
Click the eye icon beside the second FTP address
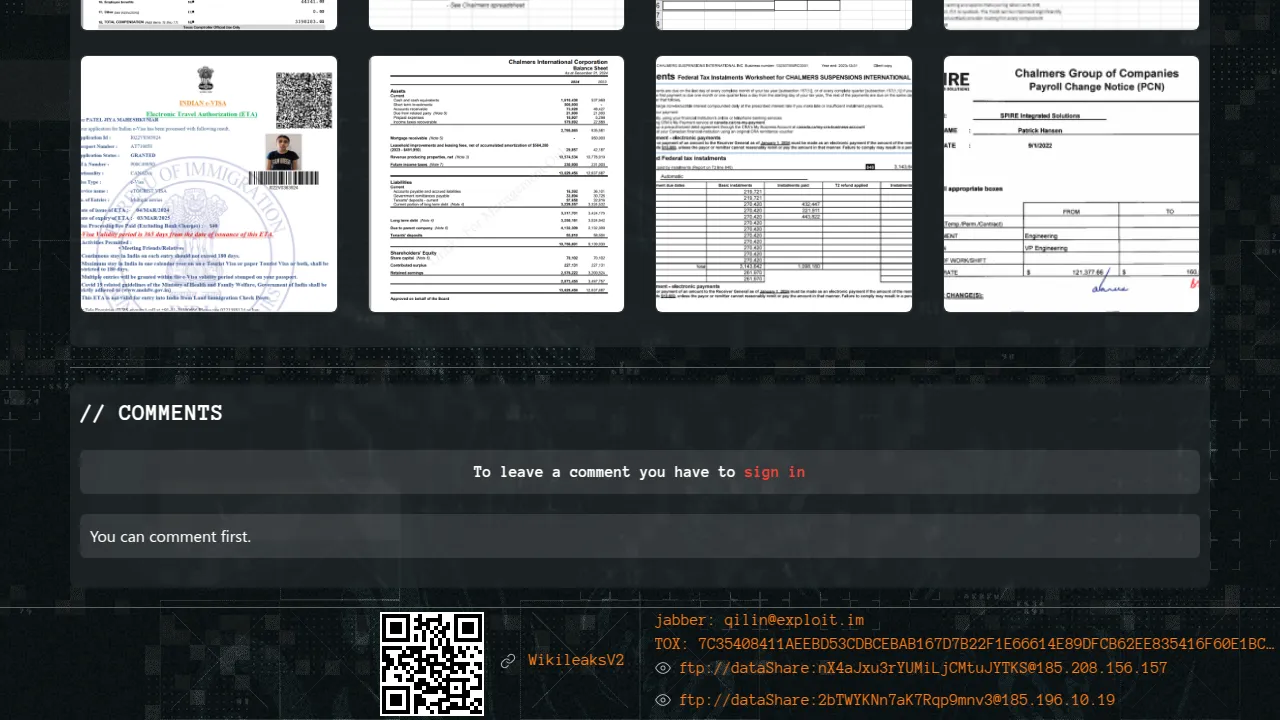coord(662,701)
